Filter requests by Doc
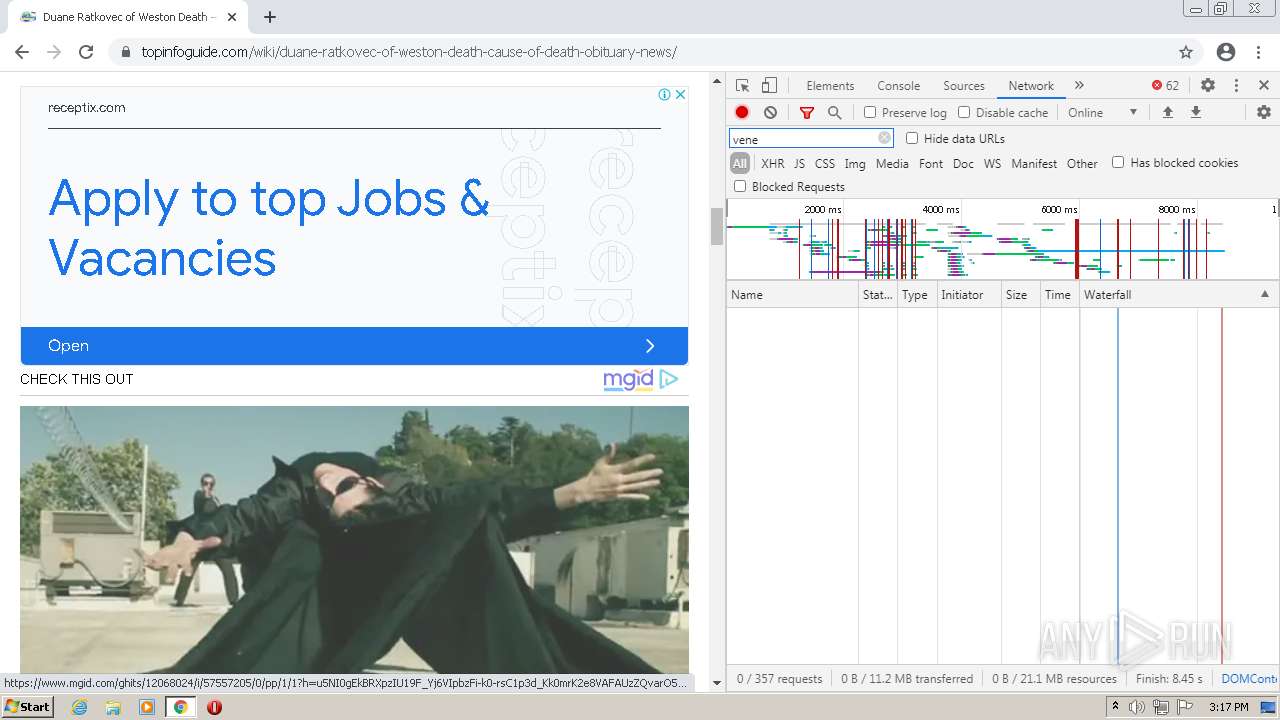1280x720 pixels. point(963,164)
